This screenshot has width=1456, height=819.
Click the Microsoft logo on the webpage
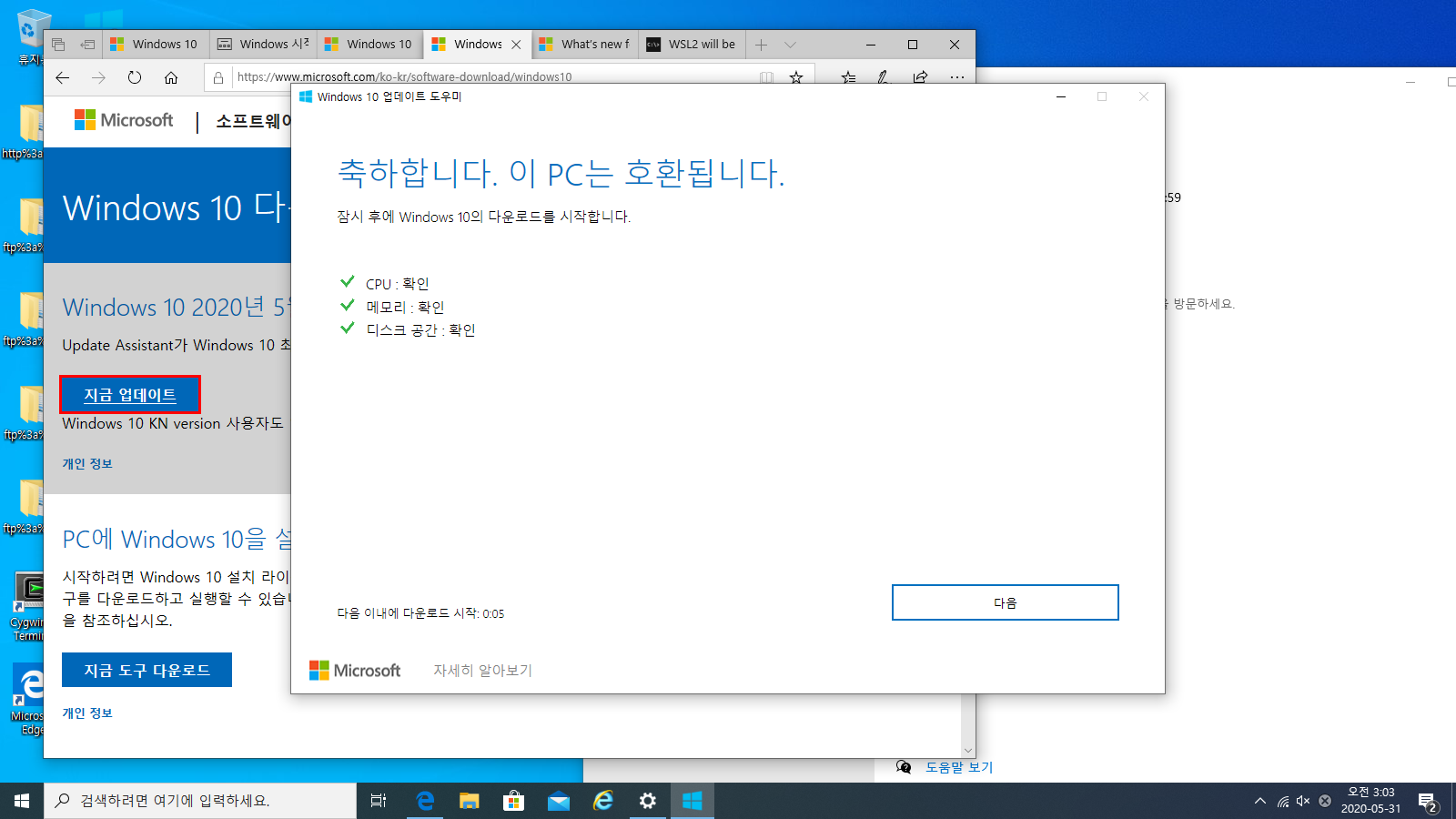124,120
